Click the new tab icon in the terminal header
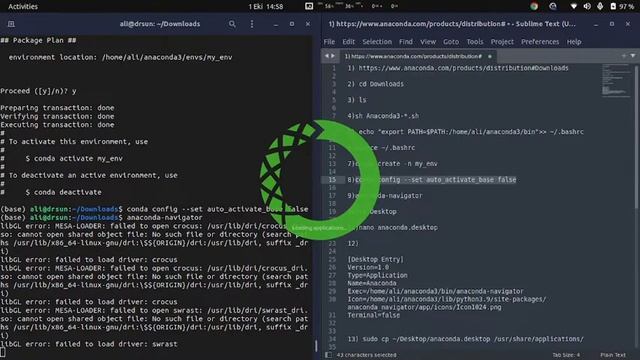This screenshot has height=360, width=640. (11, 24)
